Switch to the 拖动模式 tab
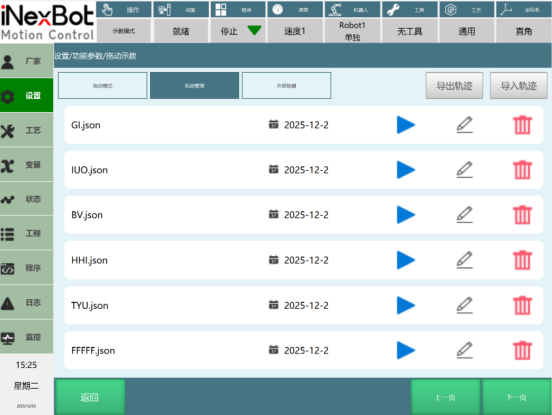Screen dimensions: 552x415 point(102,86)
